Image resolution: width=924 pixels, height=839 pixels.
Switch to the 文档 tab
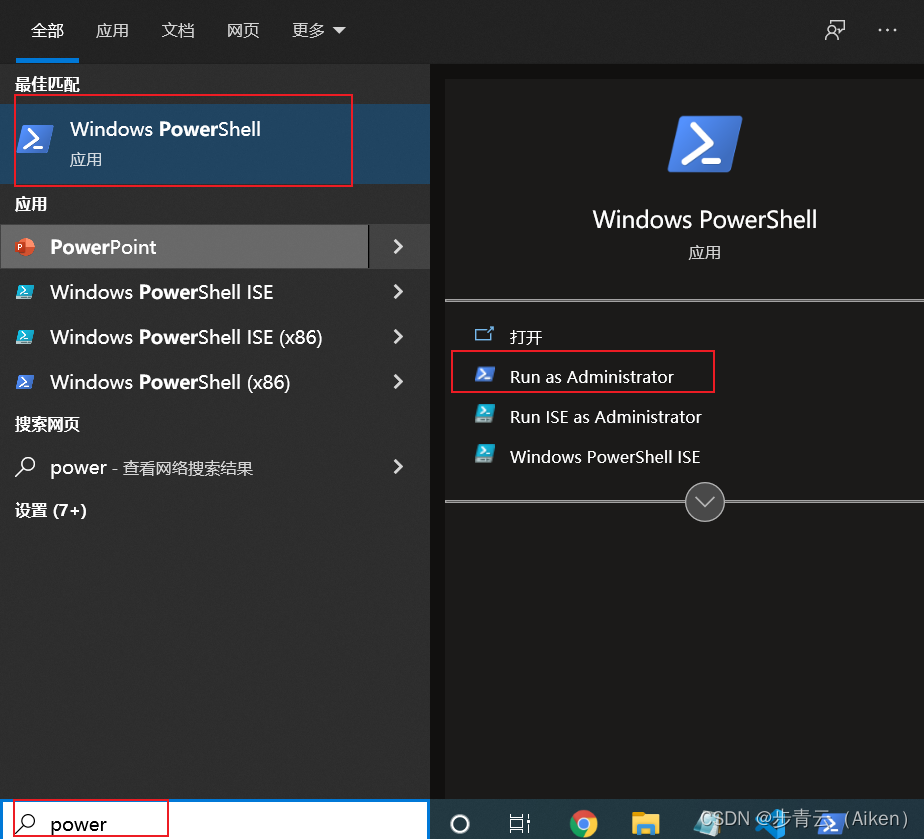coord(178,30)
